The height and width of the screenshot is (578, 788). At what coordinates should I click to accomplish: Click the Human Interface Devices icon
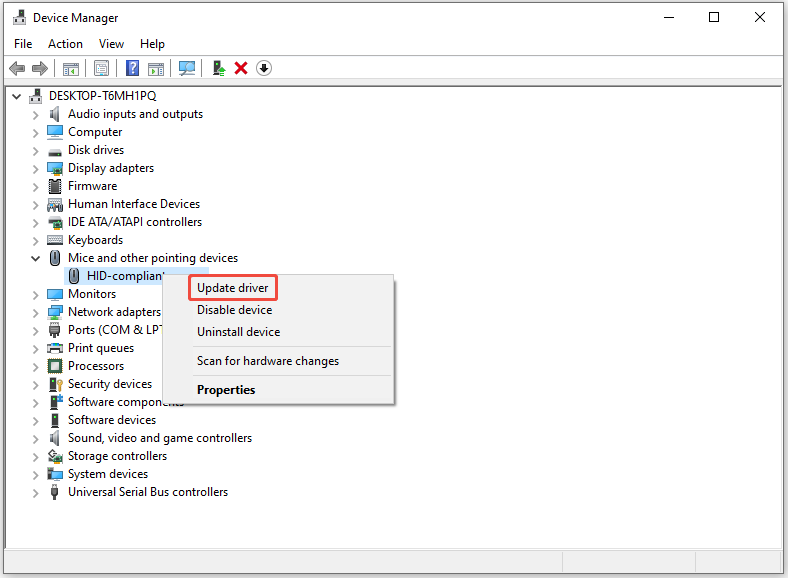pyautogui.click(x=55, y=204)
